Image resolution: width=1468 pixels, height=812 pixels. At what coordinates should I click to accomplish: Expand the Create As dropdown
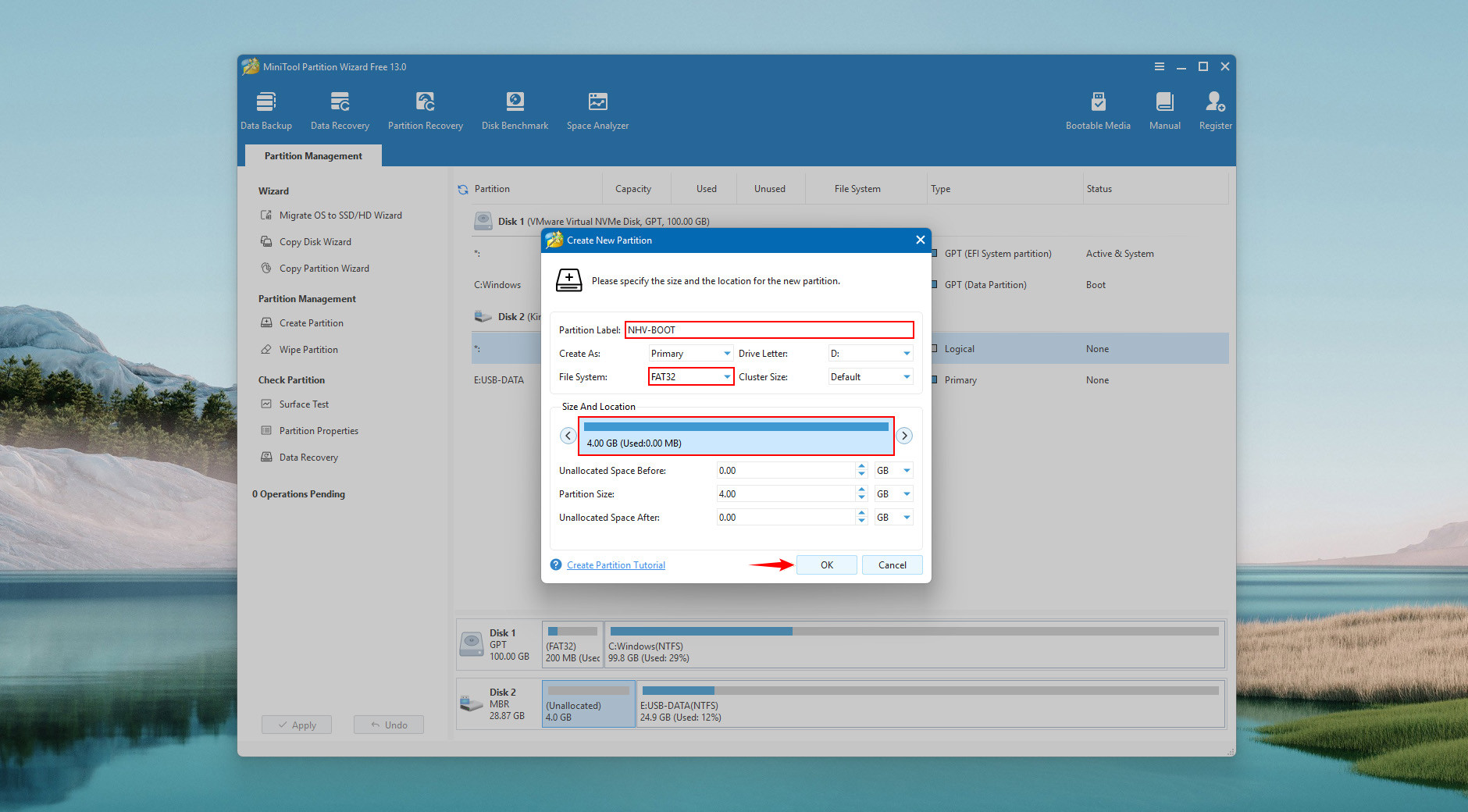click(x=690, y=354)
